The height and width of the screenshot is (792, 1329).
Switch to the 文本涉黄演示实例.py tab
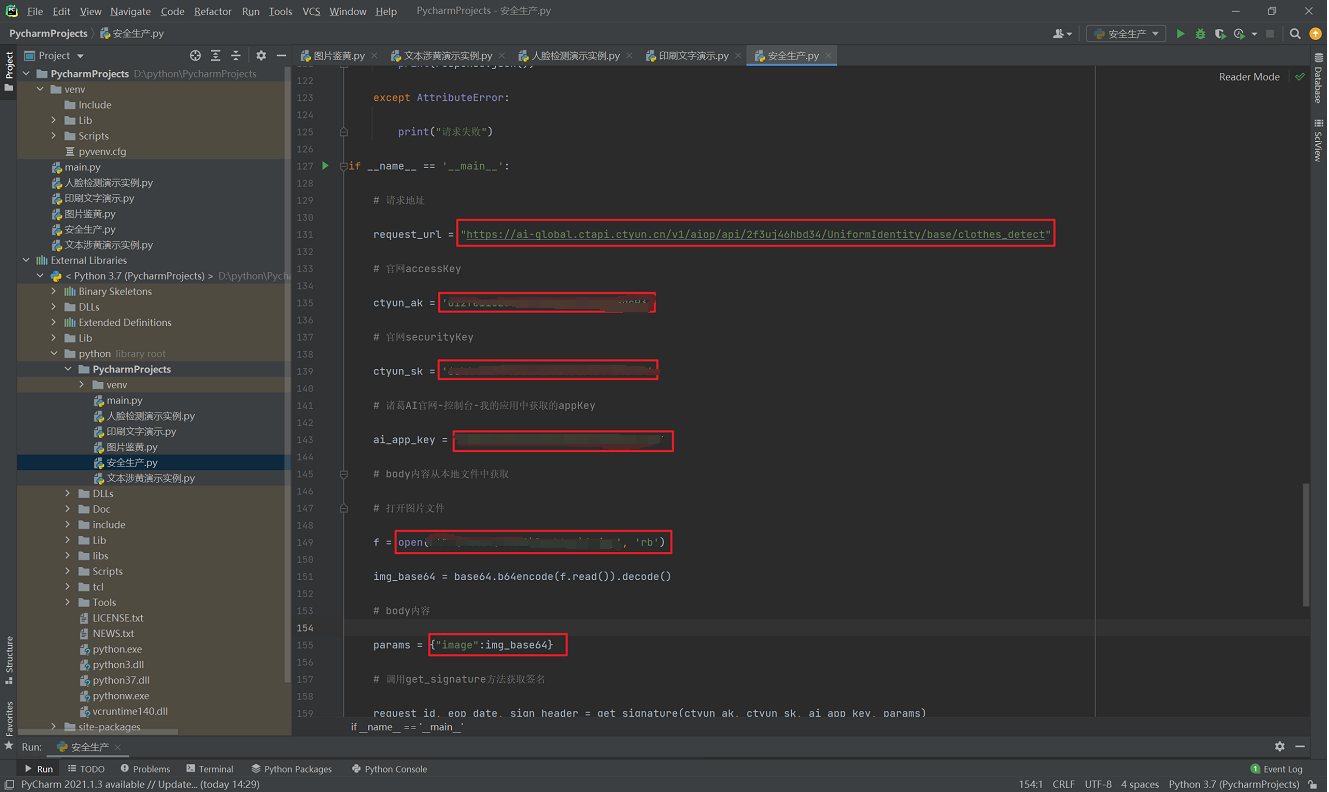(x=448, y=56)
